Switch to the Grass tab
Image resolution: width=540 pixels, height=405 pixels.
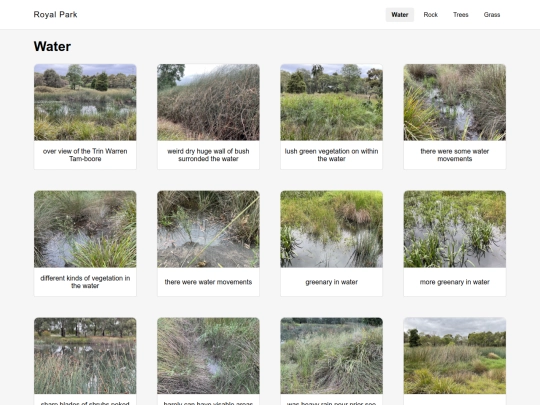(492, 15)
